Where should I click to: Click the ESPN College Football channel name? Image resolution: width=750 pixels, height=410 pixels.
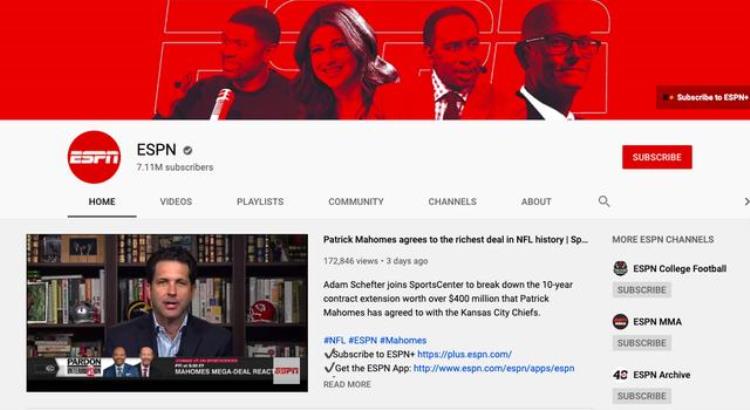point(680,269)
